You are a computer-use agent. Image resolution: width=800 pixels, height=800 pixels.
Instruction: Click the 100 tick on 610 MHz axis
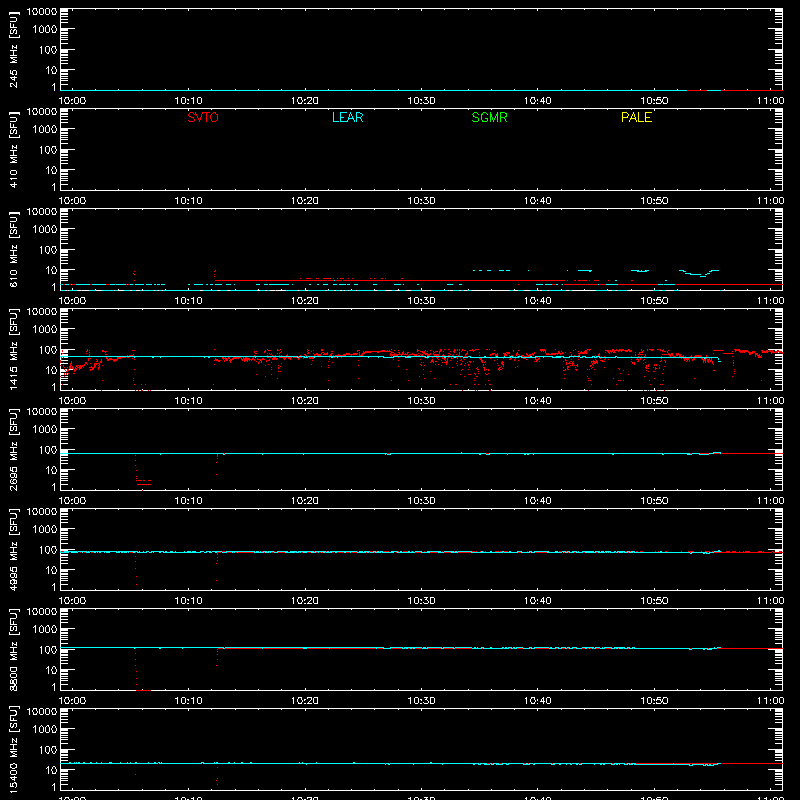tap(48, 249)
